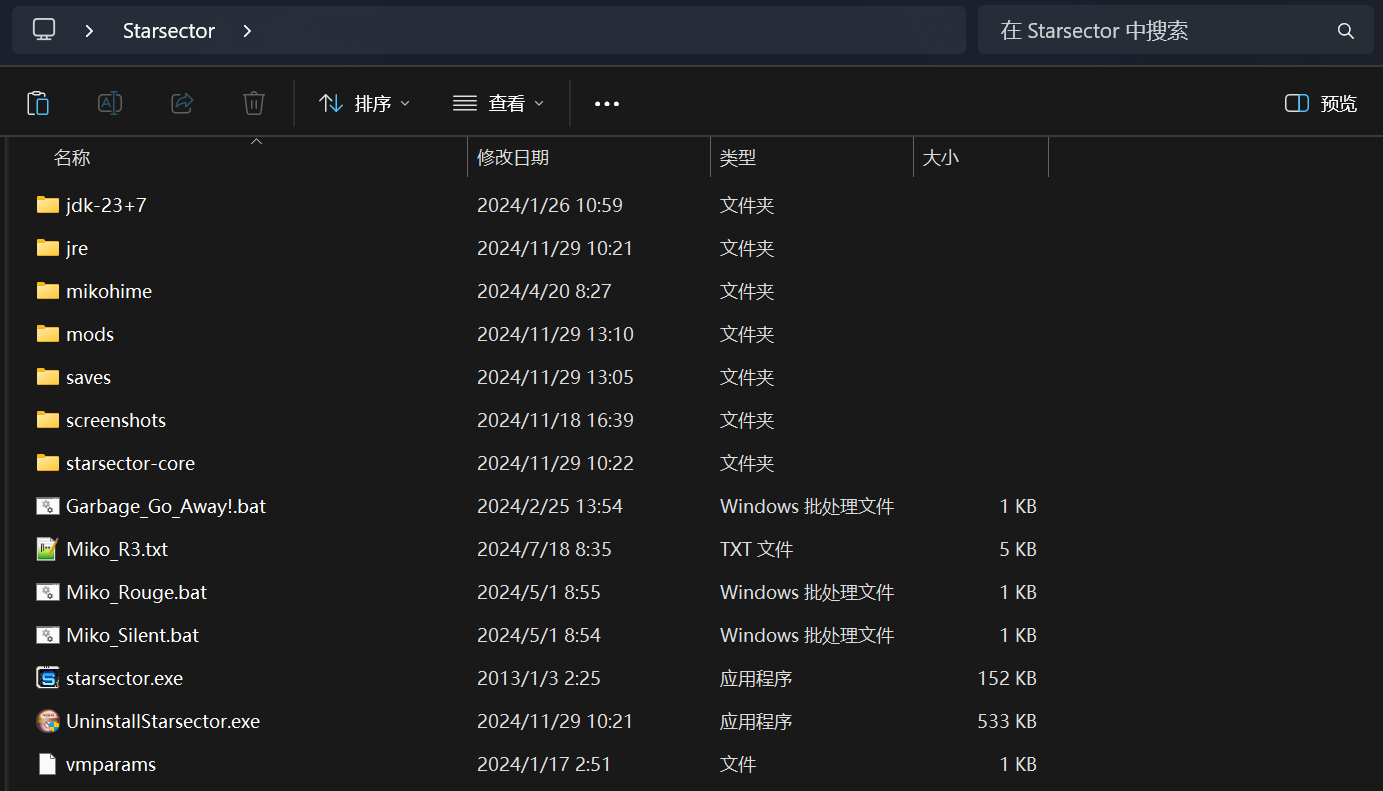Click the rename icon in toolbar

click(x=110, y=103)
